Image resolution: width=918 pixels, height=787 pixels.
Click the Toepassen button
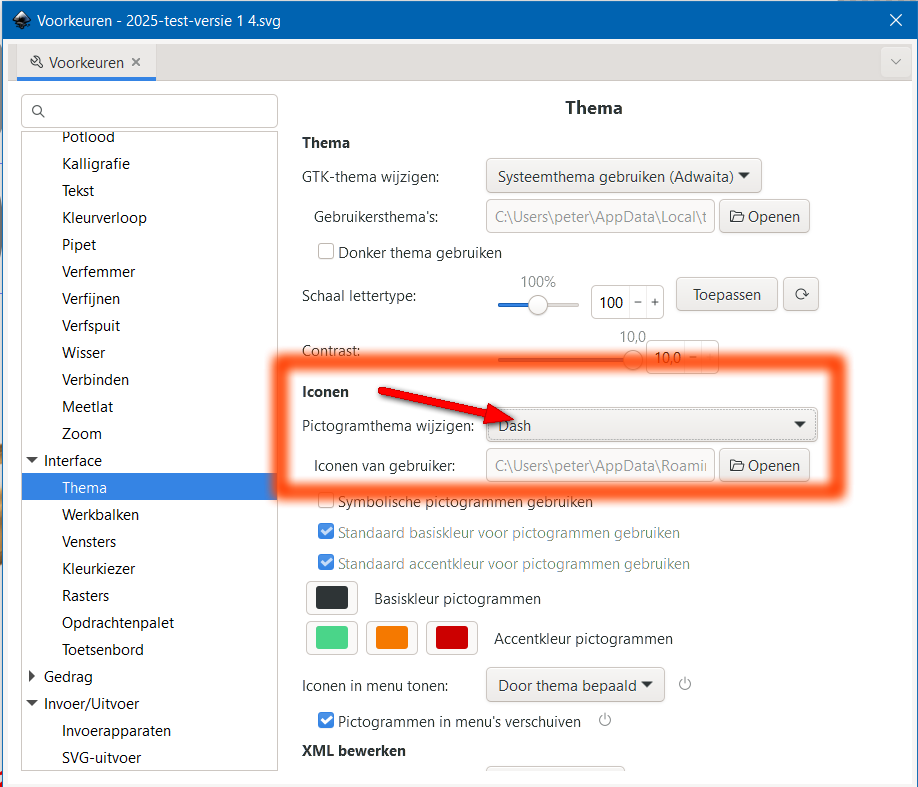click(x=727, y=295)
